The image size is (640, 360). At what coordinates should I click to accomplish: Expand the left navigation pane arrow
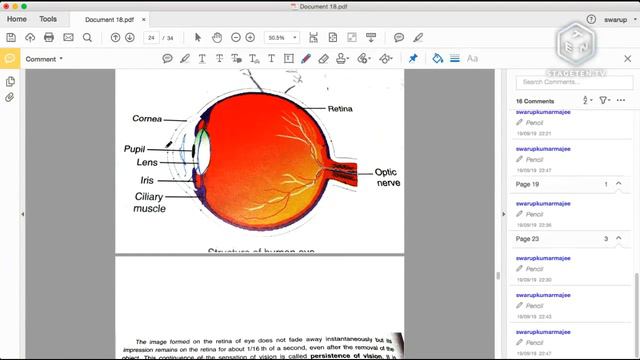(23, 214)
